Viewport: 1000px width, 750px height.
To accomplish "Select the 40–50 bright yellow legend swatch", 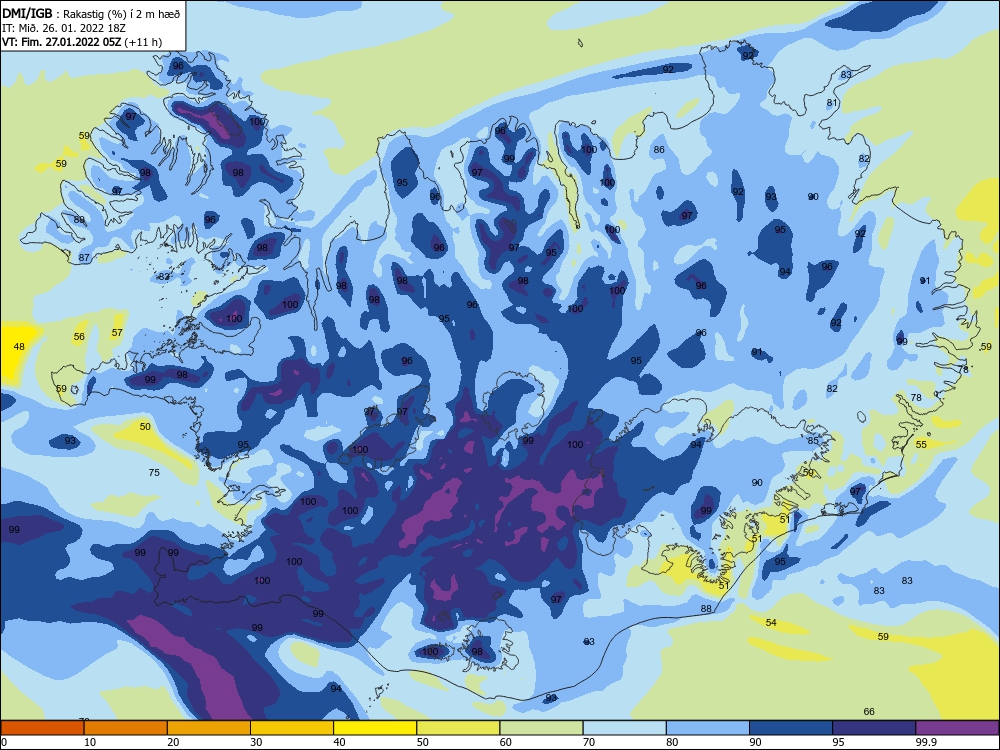I will click(375, 728).
